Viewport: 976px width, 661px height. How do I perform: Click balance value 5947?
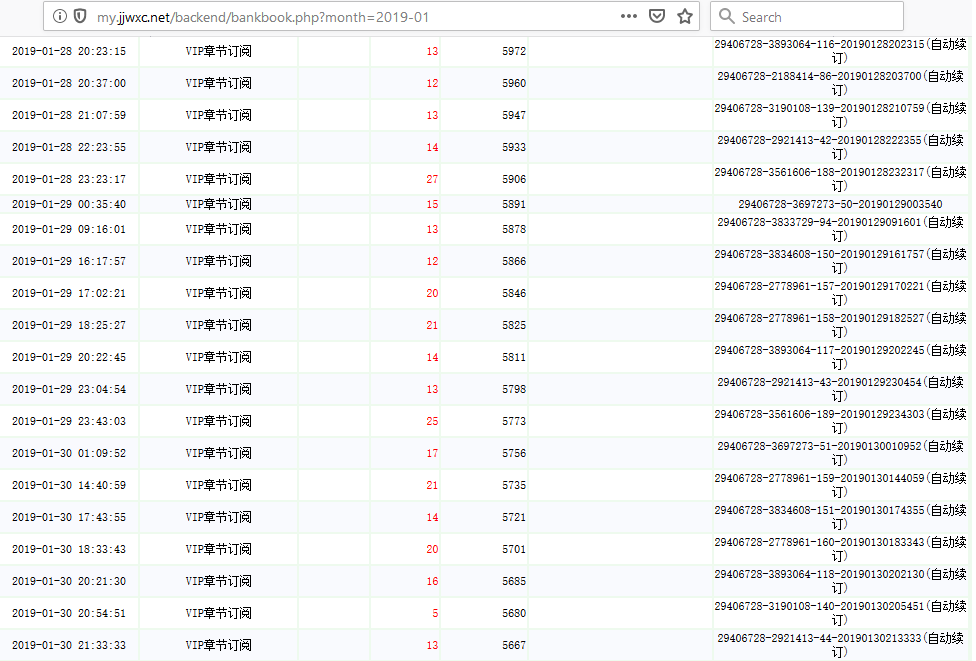tap(514, 115)
